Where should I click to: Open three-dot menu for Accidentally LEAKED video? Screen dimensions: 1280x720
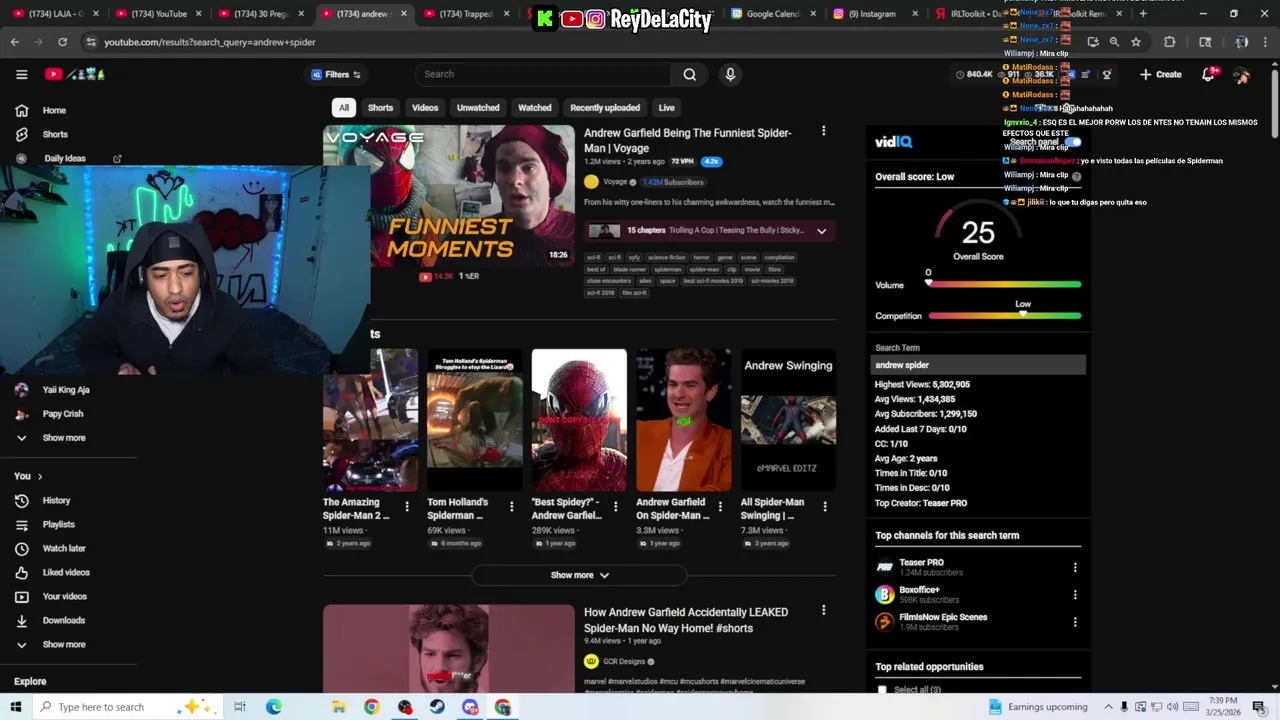tap(823, 610)
